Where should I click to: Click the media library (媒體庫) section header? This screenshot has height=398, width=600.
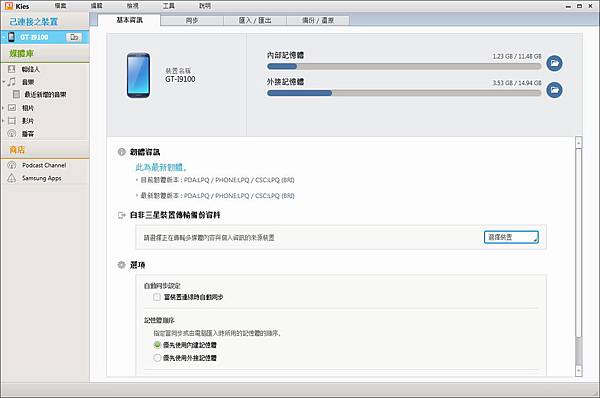click(21, 53)
